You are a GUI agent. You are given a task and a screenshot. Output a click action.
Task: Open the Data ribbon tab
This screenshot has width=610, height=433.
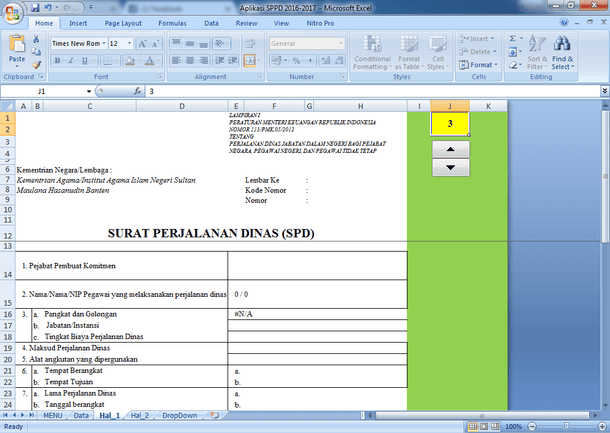(211, 23)
